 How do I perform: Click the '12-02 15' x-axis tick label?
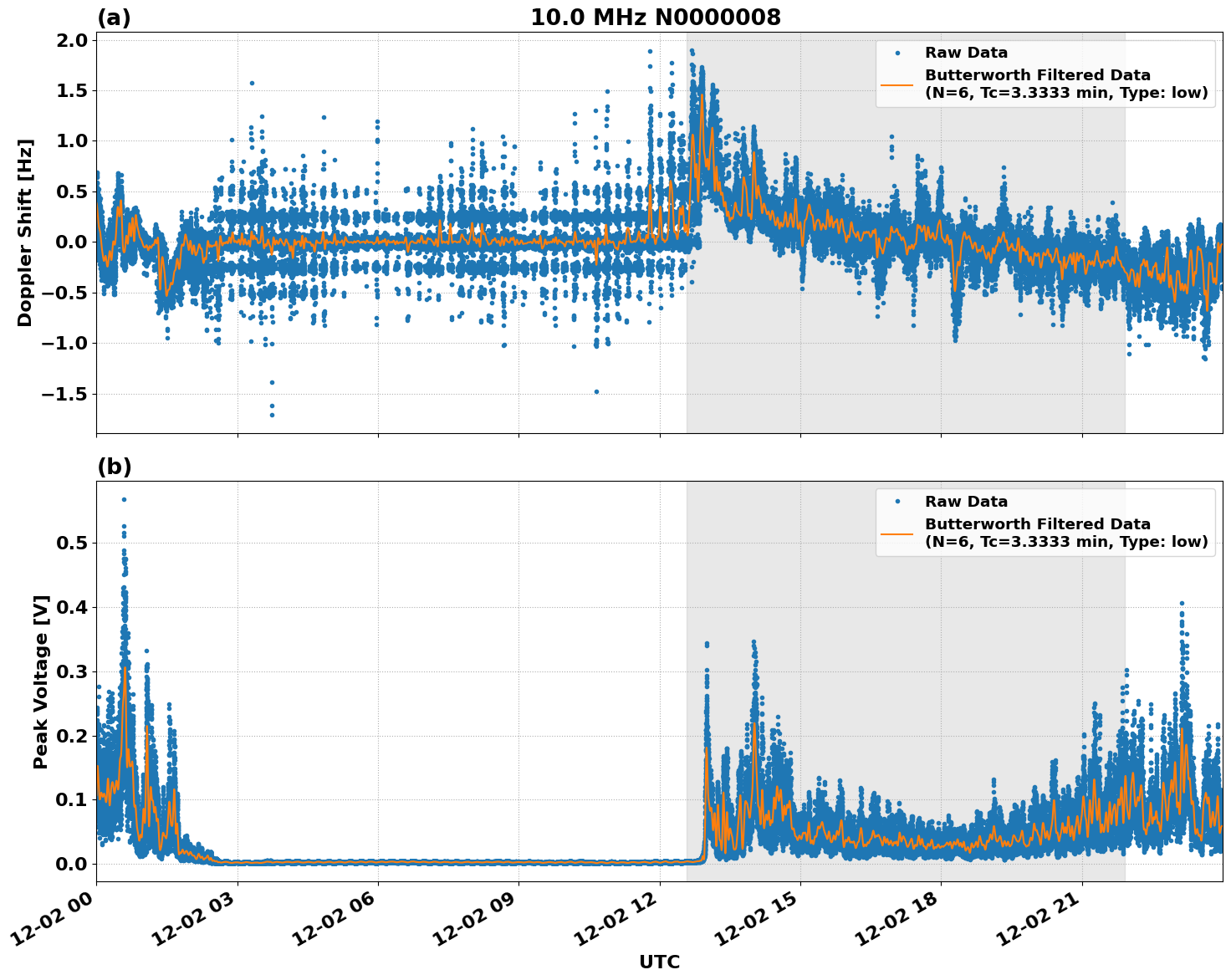[756, 918]
